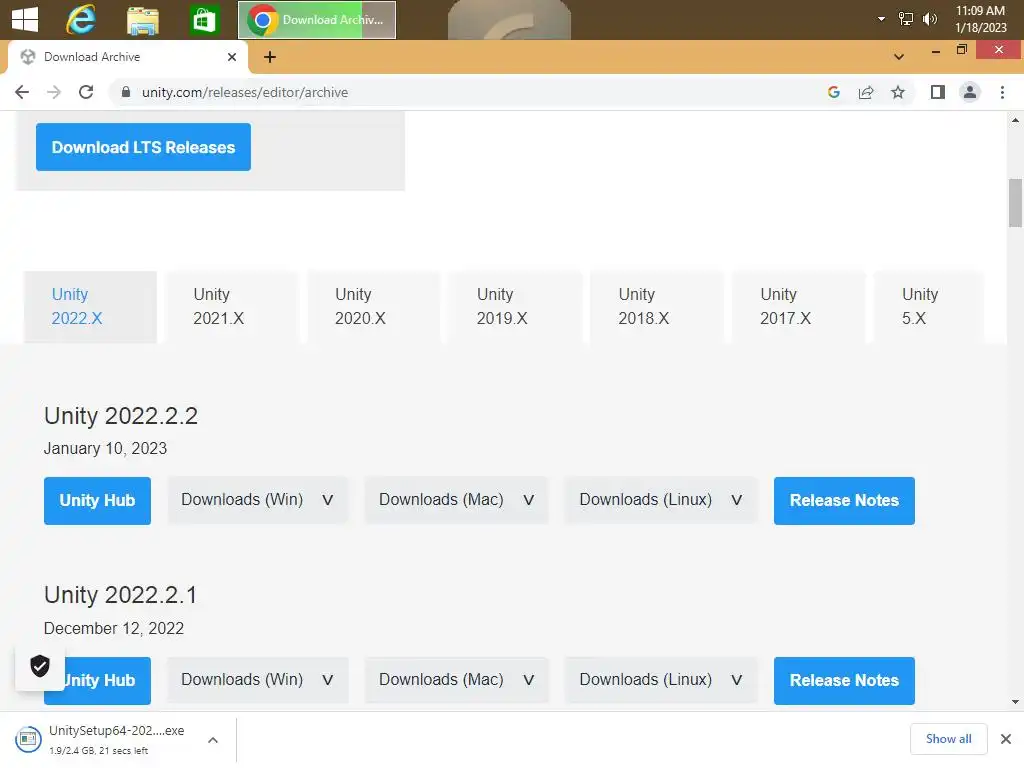Bookmark this page with the star
This screenshot has height=768, width=1024.
point(898,92)
